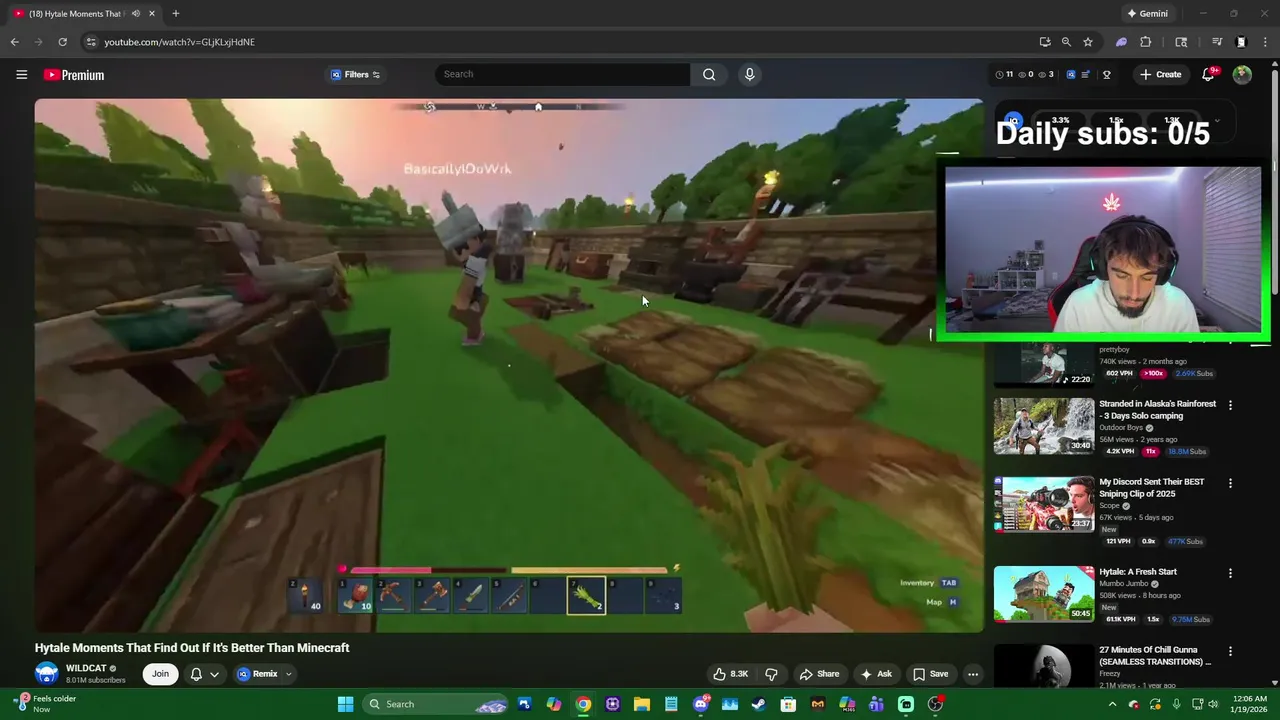Expand the Remix dropdown arrow
Screen dimensions: 1280x720
(x=288, y=674)
